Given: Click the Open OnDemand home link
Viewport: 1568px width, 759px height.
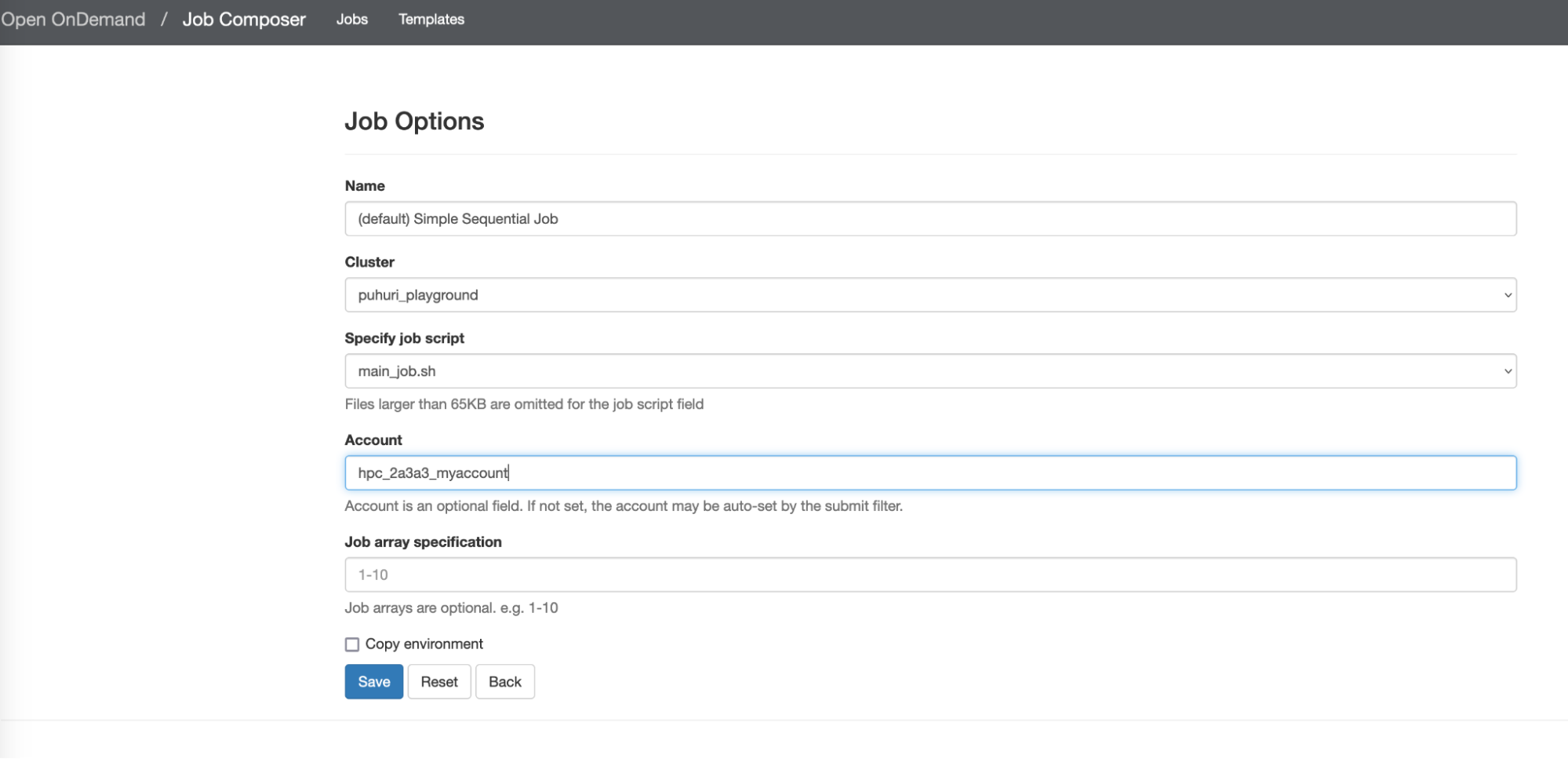Looking at the screenshot, I should pyautogui.click(x=73, y=20).
